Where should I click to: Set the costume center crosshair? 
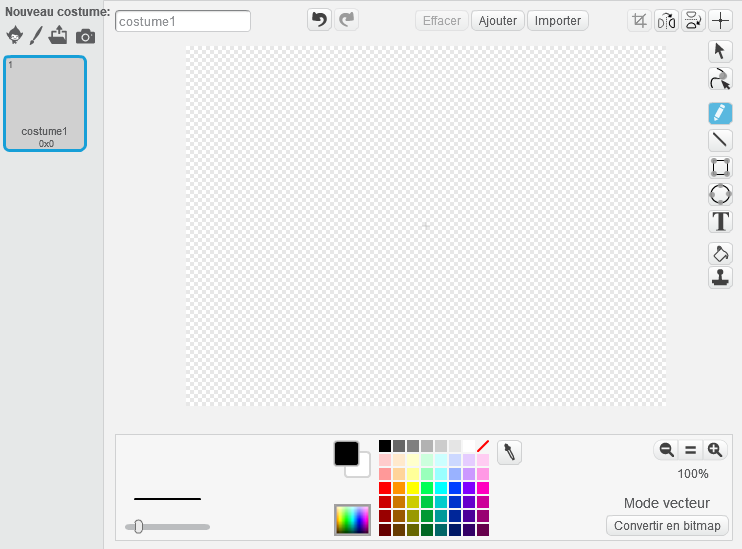point(720,20)
